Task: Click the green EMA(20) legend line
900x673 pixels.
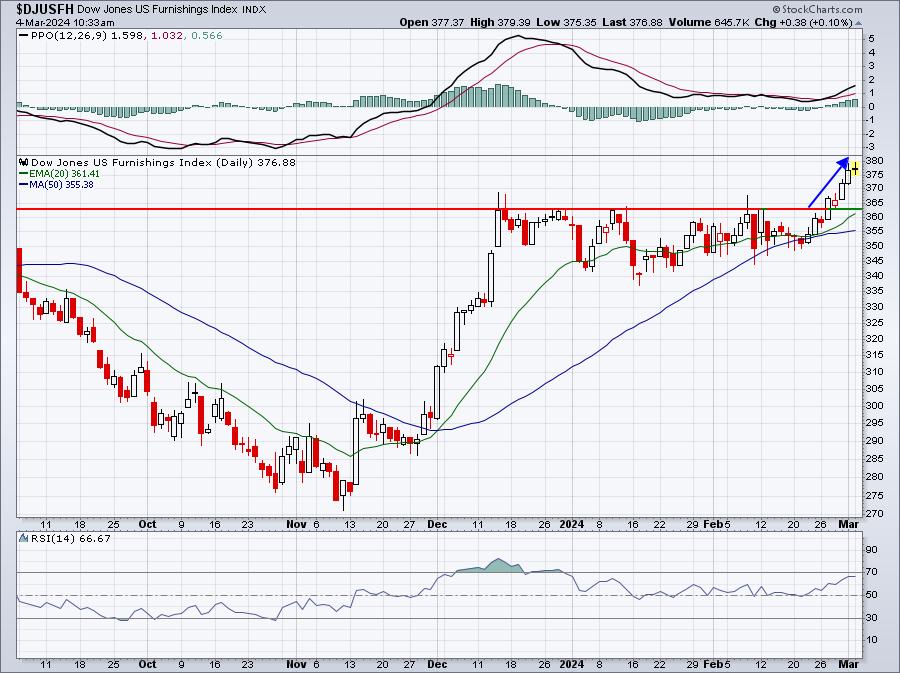Action: [x=24, y=174]
